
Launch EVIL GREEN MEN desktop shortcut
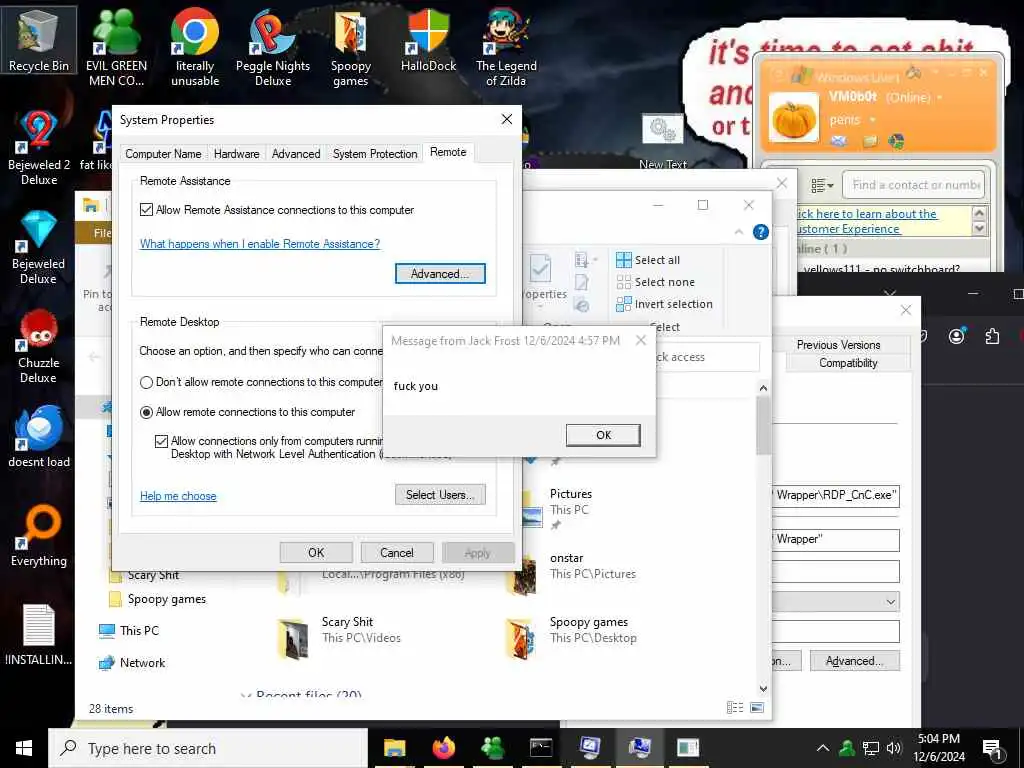coord(116,47)
